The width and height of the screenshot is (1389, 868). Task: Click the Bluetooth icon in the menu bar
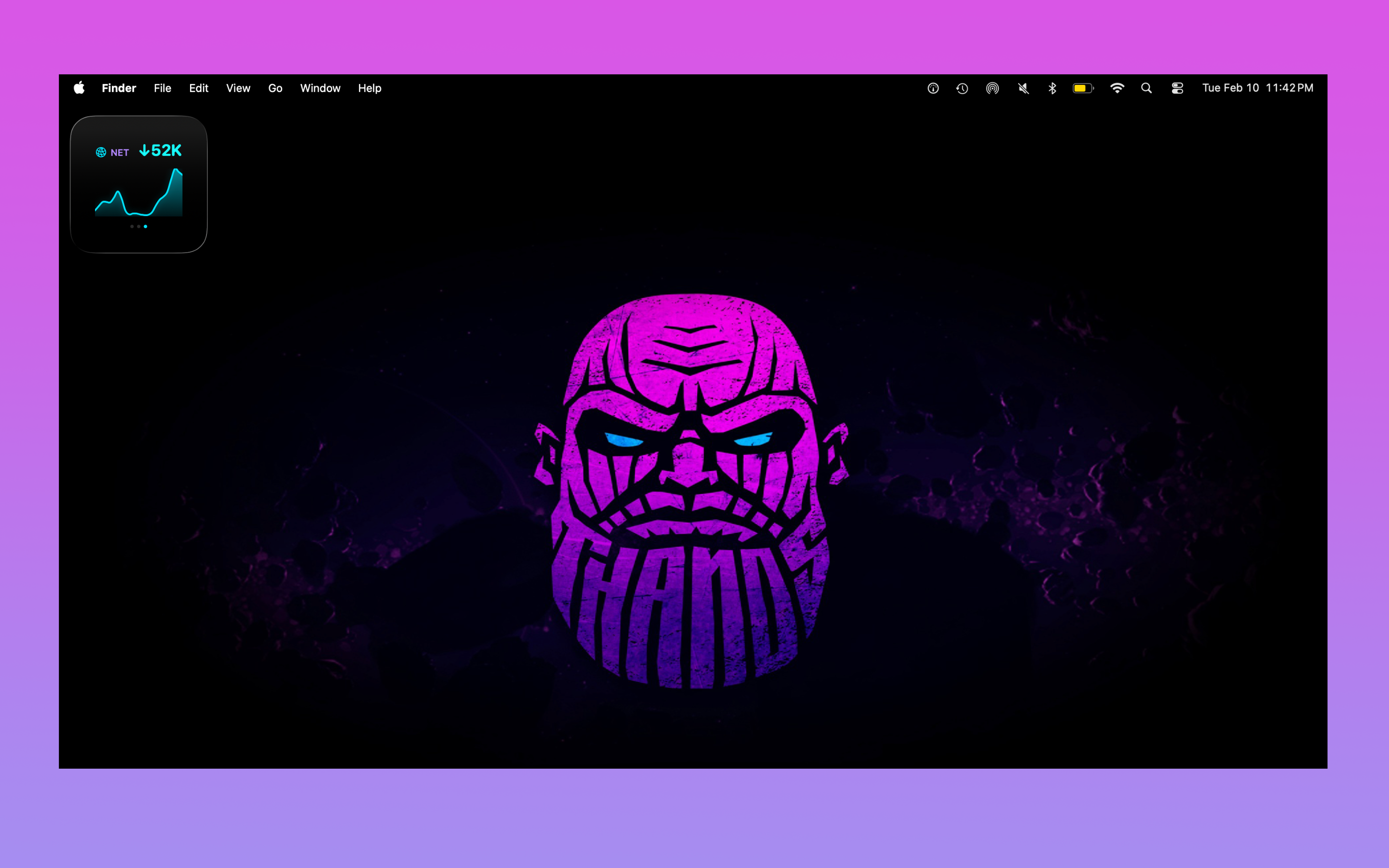1052,88
